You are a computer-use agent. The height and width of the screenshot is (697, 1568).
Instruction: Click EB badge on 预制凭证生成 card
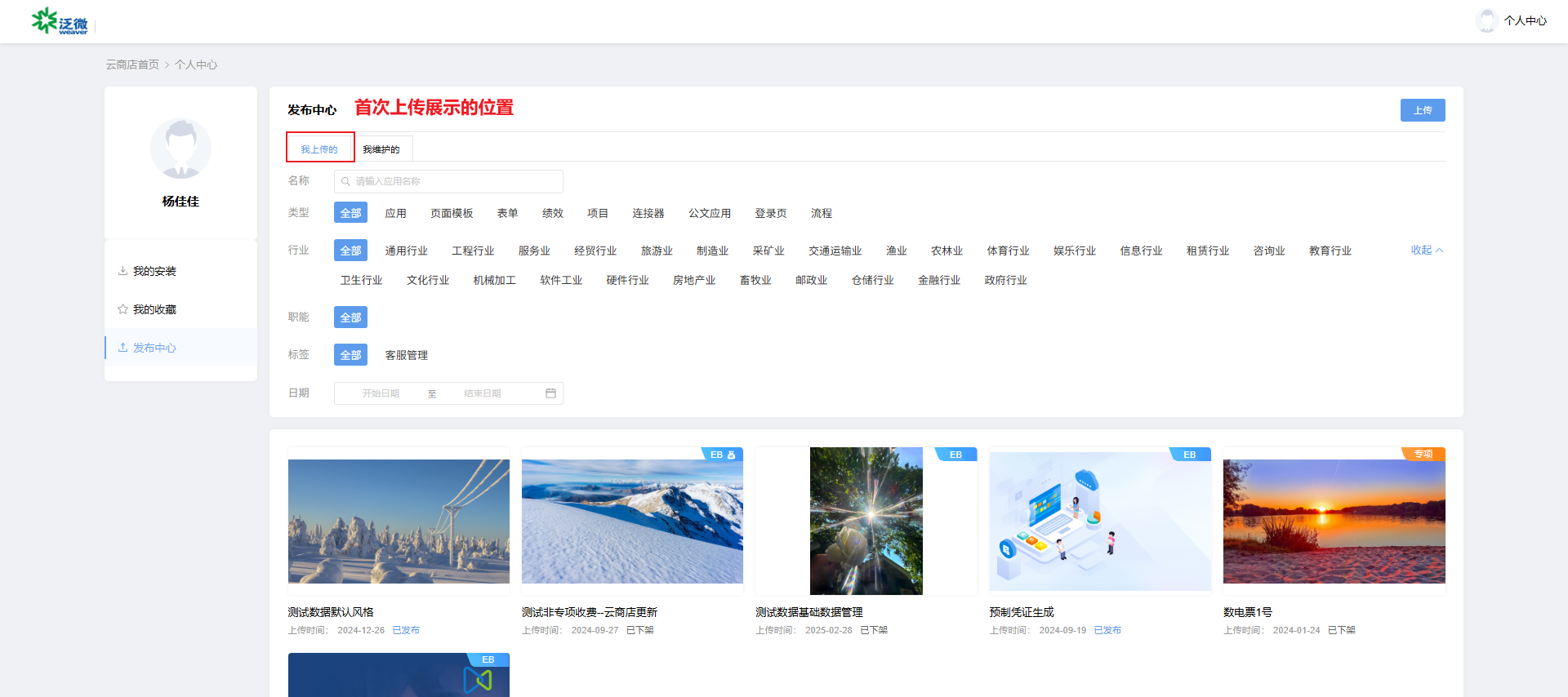tap(1189, 455)
